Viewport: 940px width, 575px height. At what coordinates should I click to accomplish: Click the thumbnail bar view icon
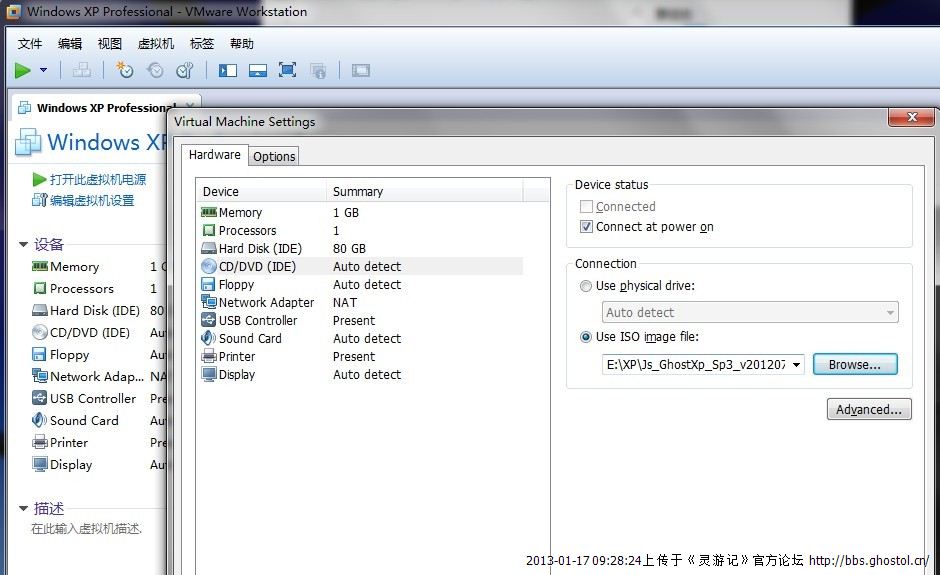click(258, 70)
